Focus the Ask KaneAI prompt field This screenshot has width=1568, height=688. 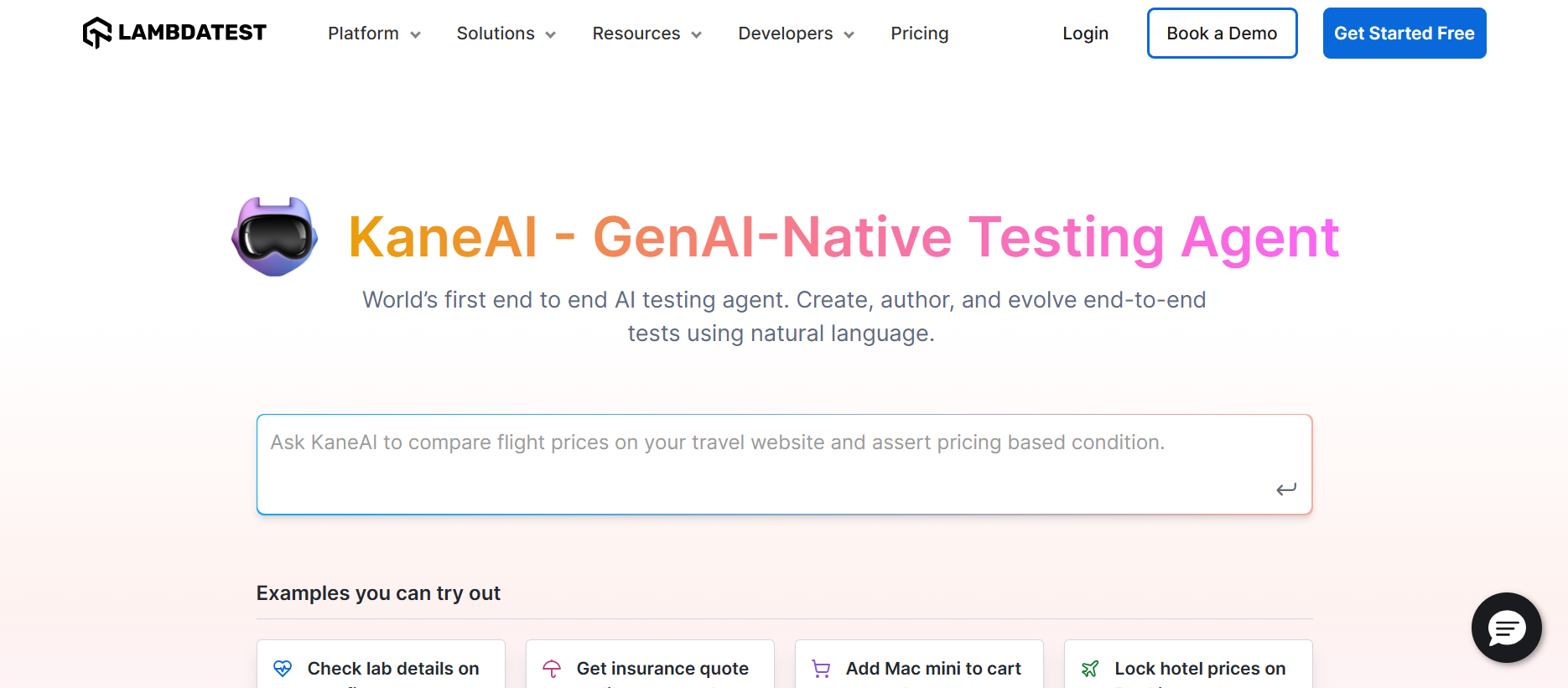point(784,464)
